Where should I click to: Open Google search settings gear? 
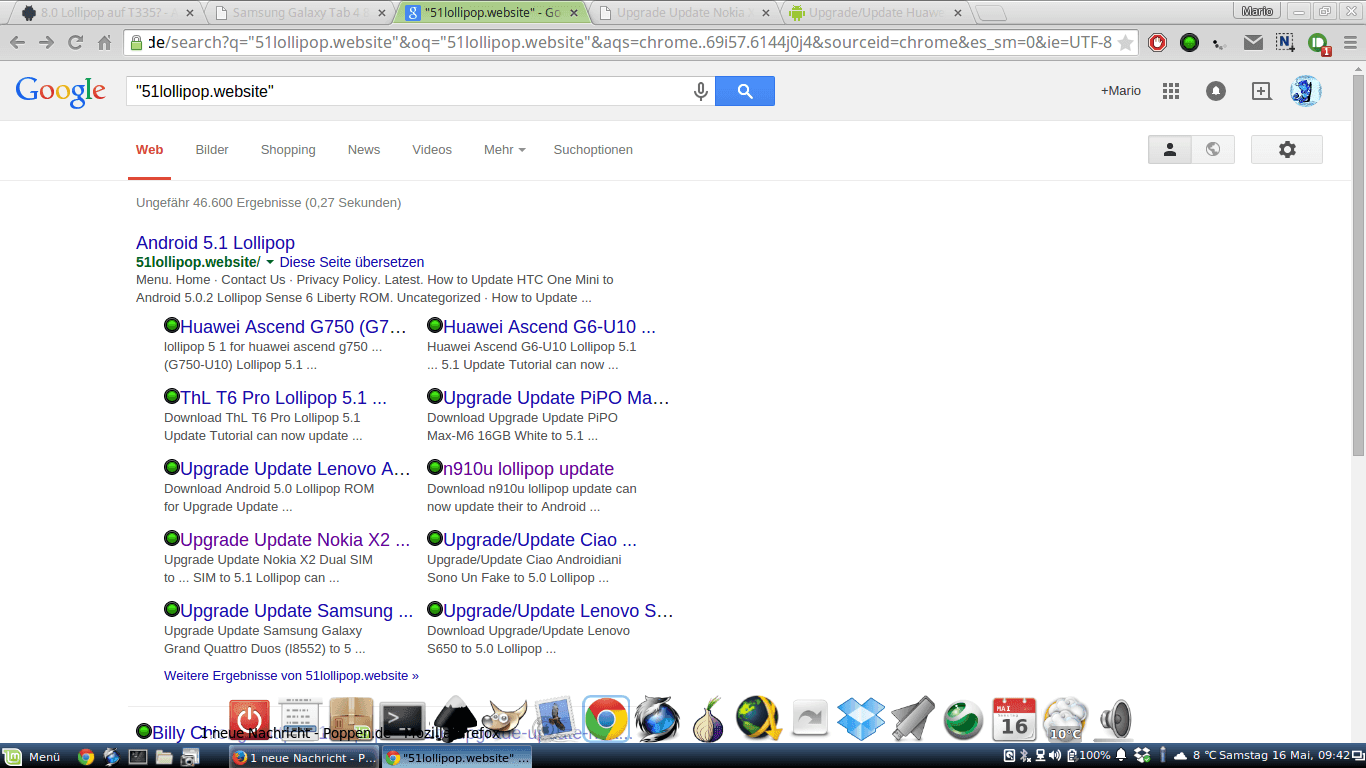pyautogui.click(x=1287, y=149)
